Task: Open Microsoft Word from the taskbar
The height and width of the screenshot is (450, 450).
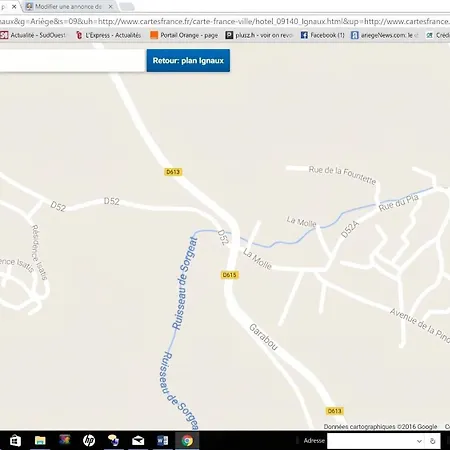Action: [x=162, y=441]
